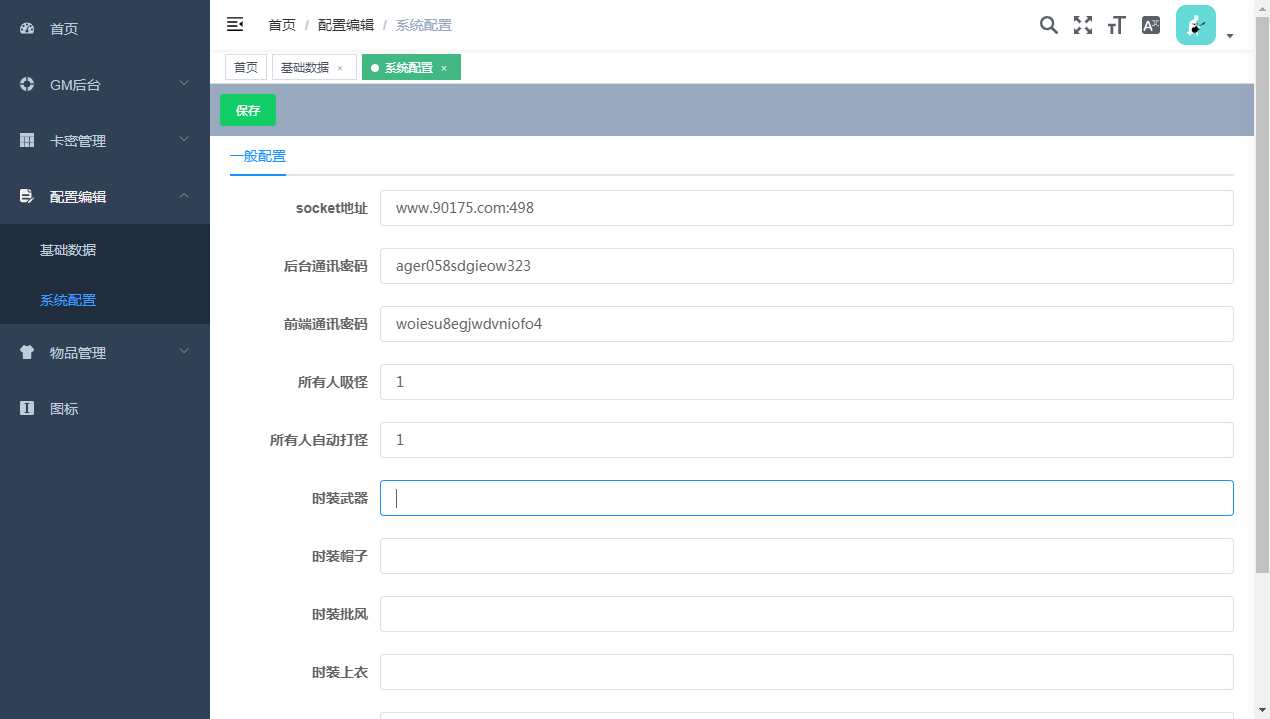Switch to the 基础数据 tab
Viewport: 1270px width, 719px height.
[x=307, y=67]
